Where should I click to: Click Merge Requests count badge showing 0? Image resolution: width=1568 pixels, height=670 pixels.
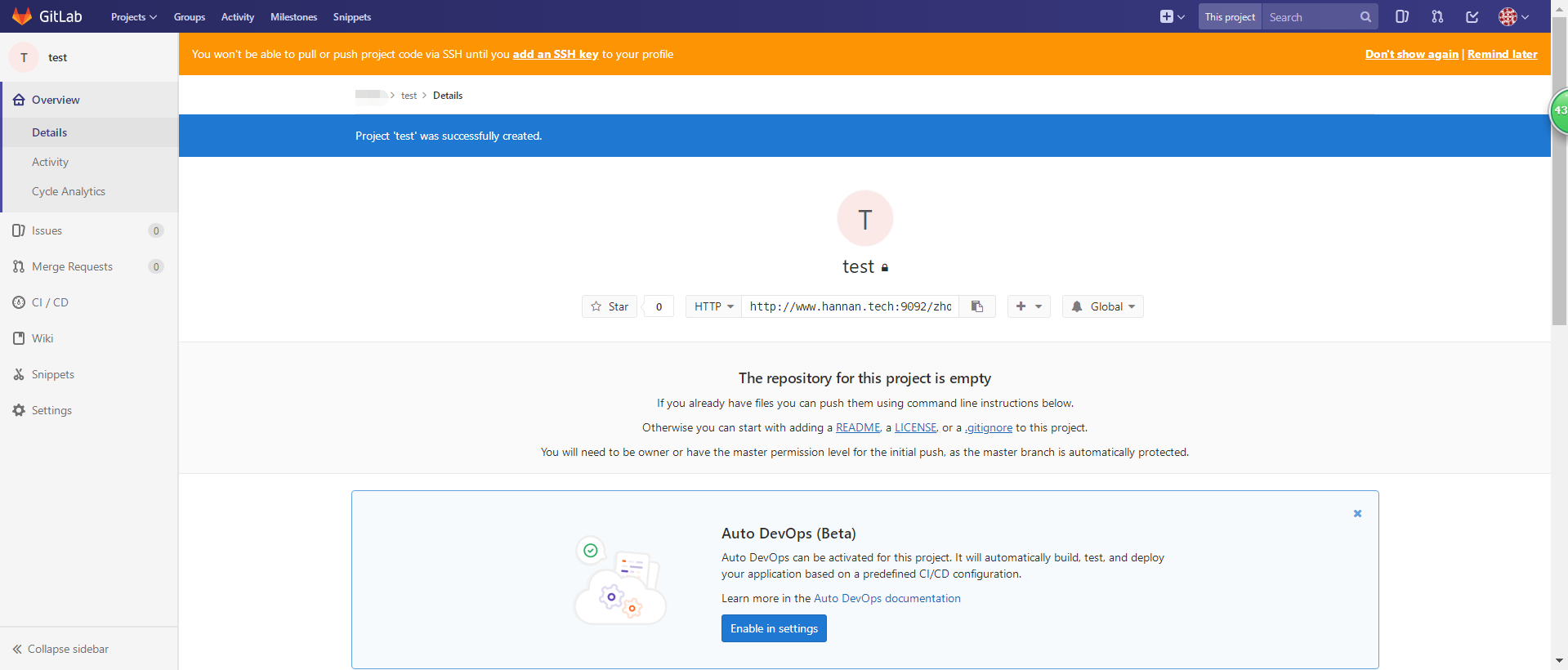click(156, 266)
